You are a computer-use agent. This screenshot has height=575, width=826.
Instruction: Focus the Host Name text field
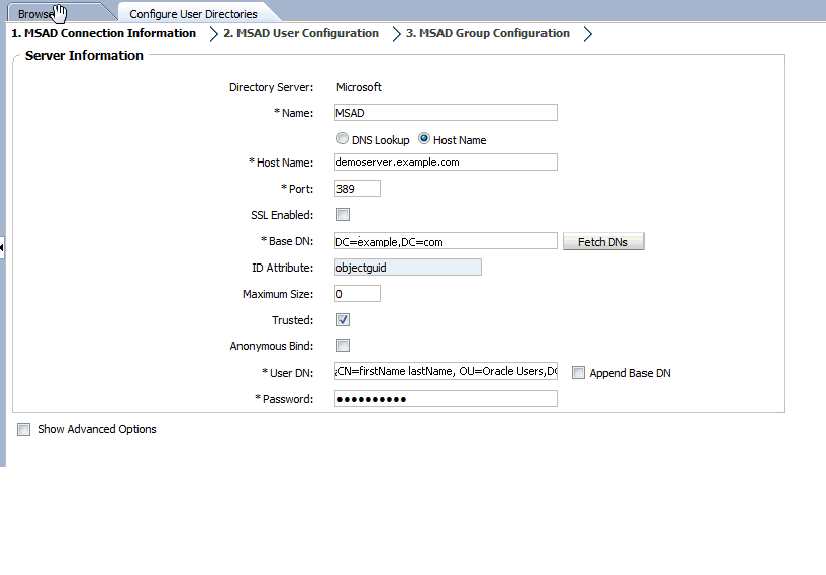pos(446,162)
